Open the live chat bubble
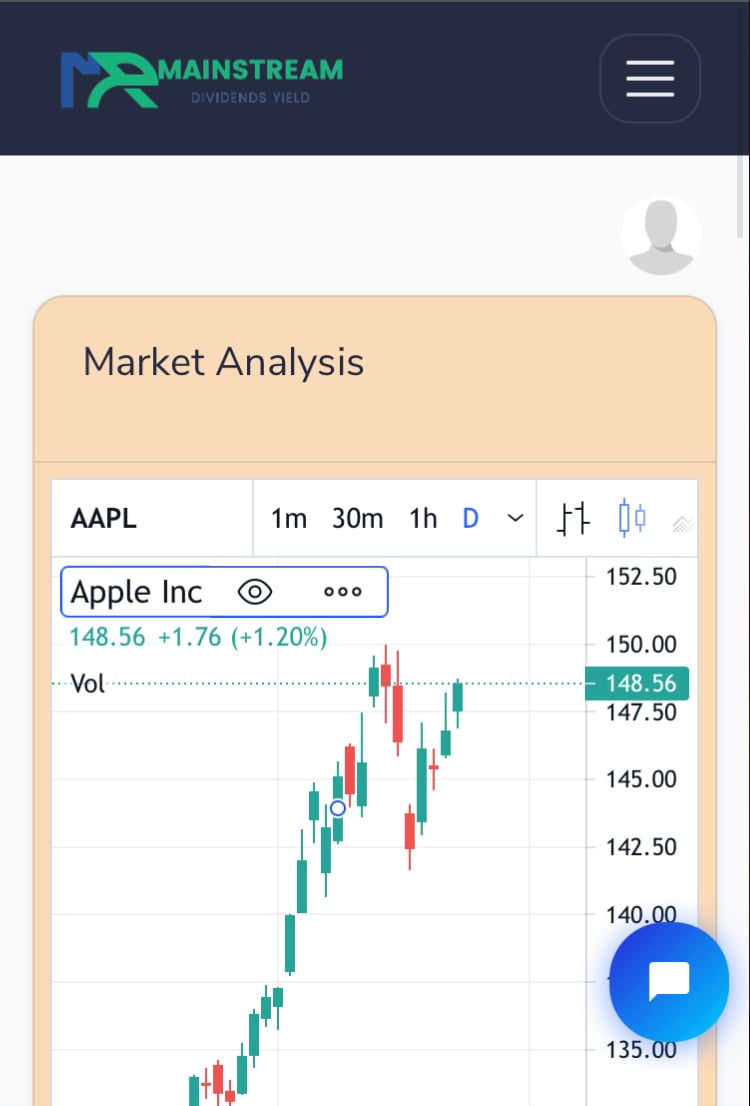Viewport: 750px width, 1106px height. pos(669,981)
